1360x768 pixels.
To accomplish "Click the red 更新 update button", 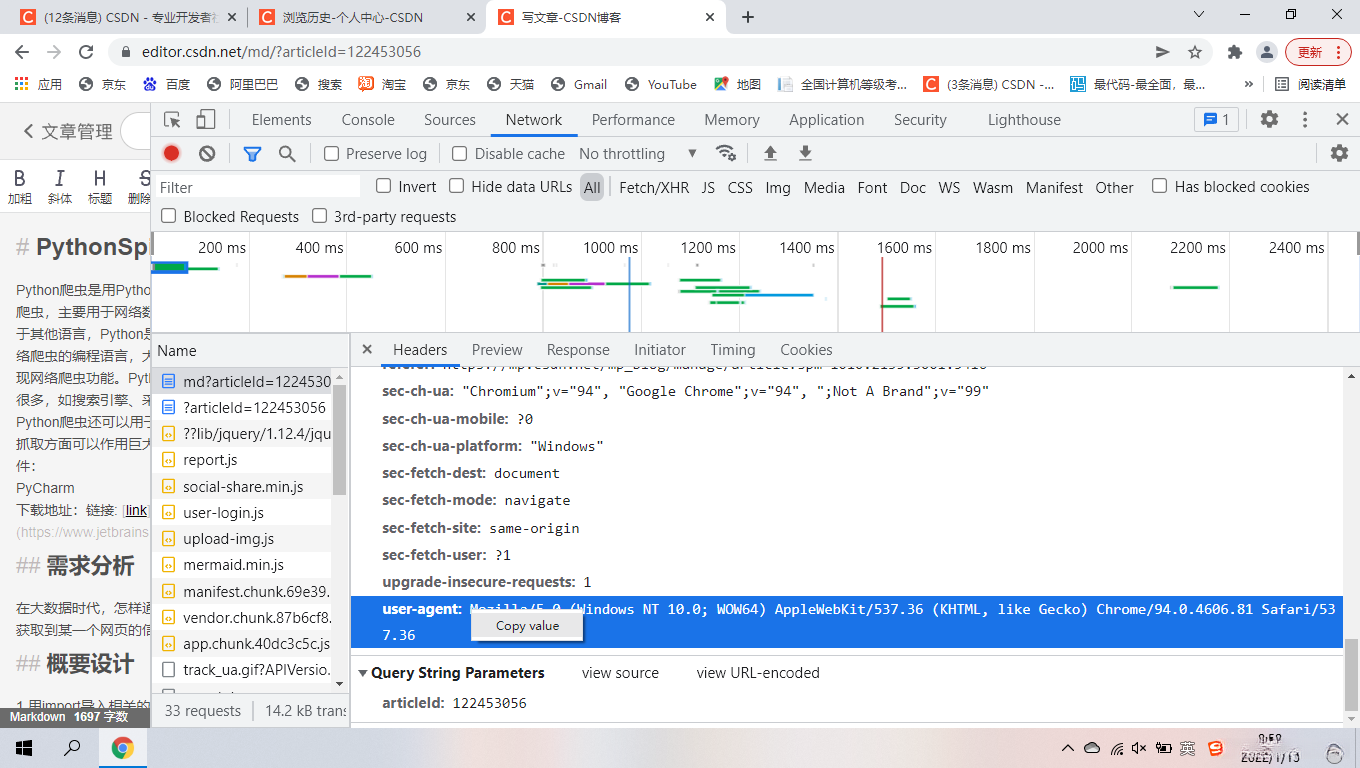I will tap(1318, 52).
